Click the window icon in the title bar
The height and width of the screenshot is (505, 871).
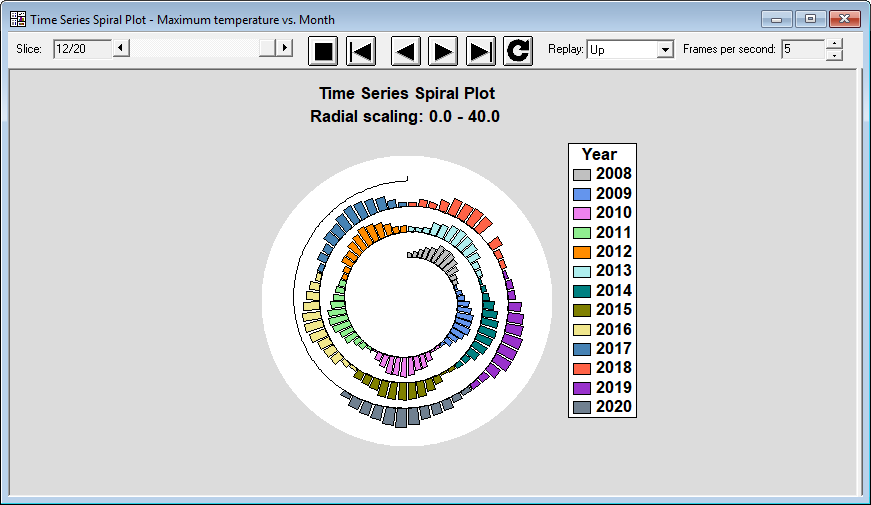tap(17, 19)
